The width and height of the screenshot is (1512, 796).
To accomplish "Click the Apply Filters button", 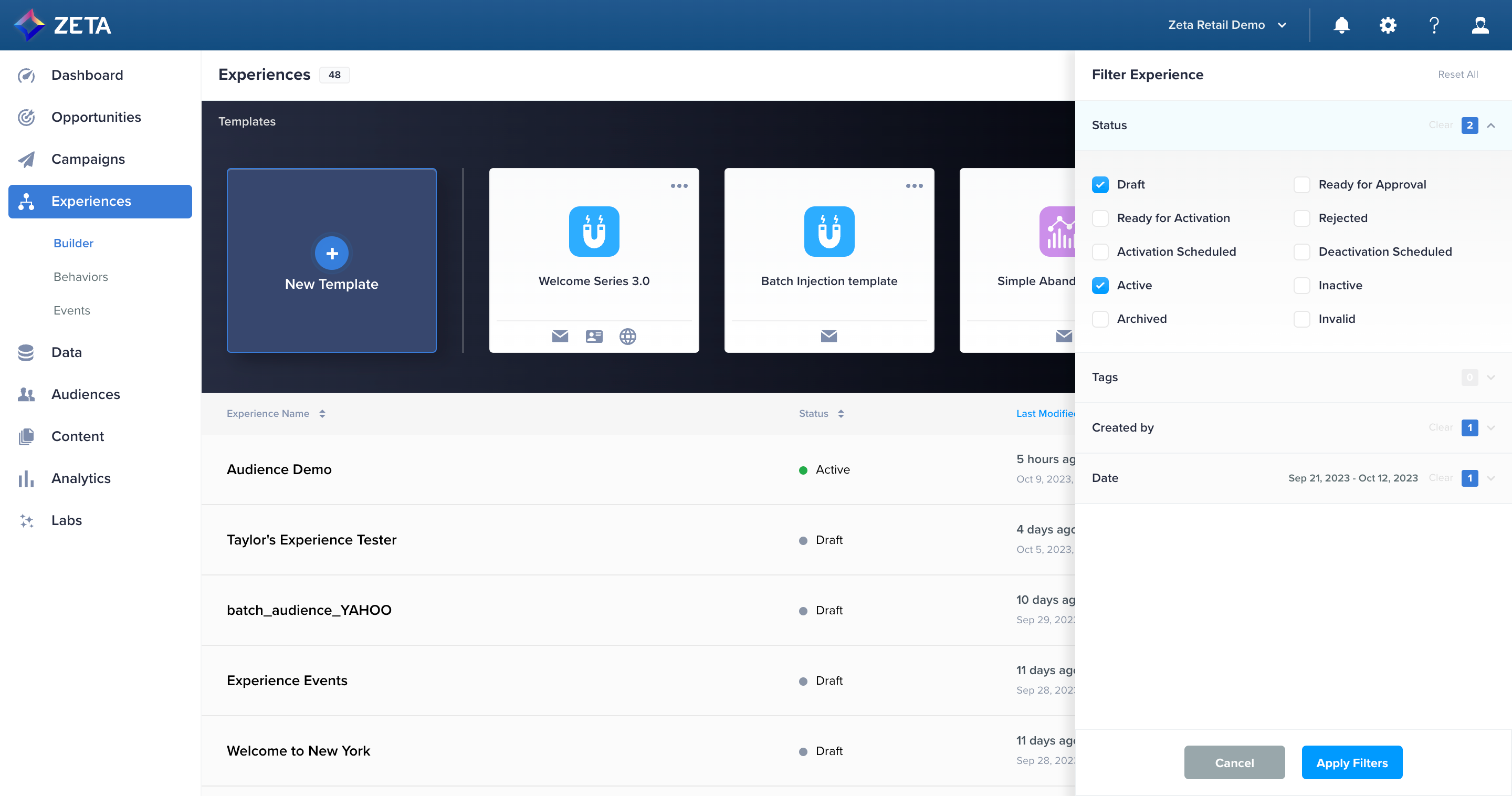I will (1351, 762).
